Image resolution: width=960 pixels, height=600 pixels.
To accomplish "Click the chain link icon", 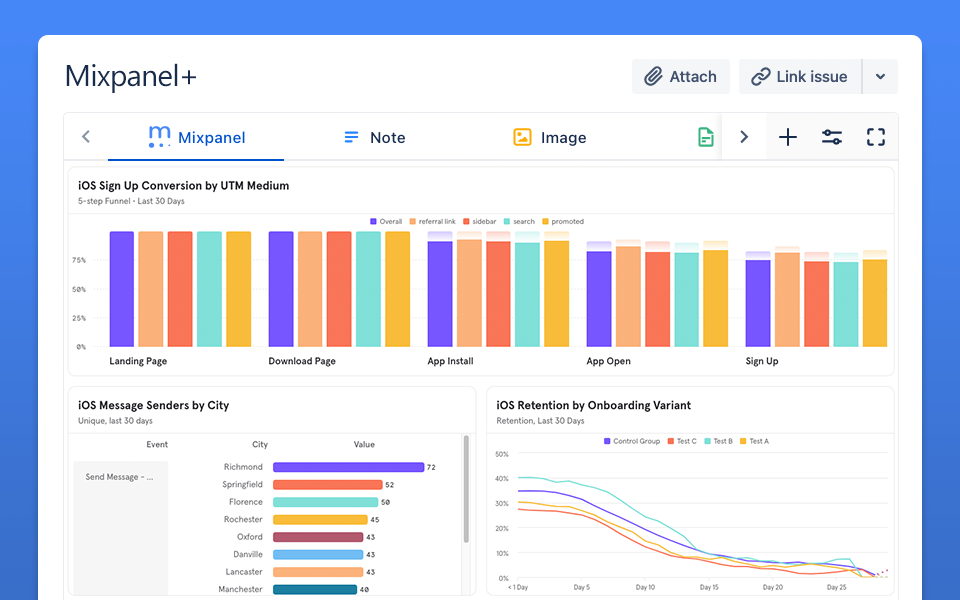I will [760, 77].
